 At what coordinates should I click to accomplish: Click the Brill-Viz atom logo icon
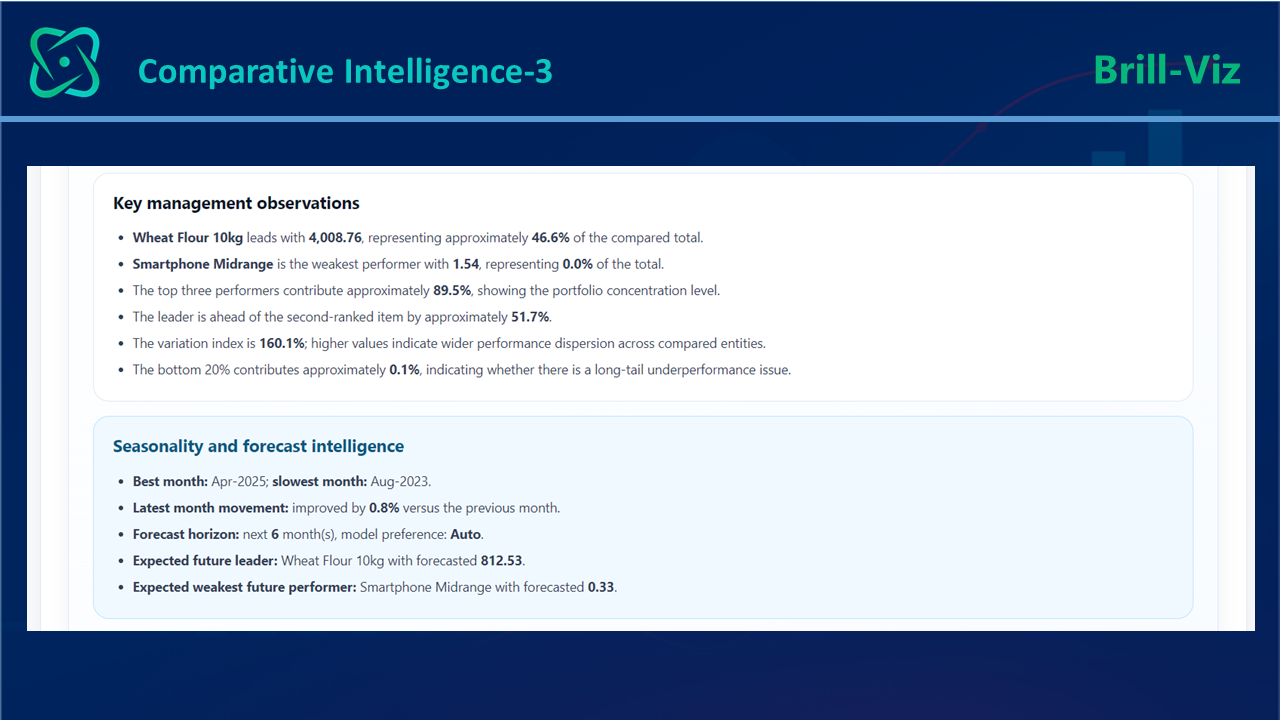(x=65, y=62)
